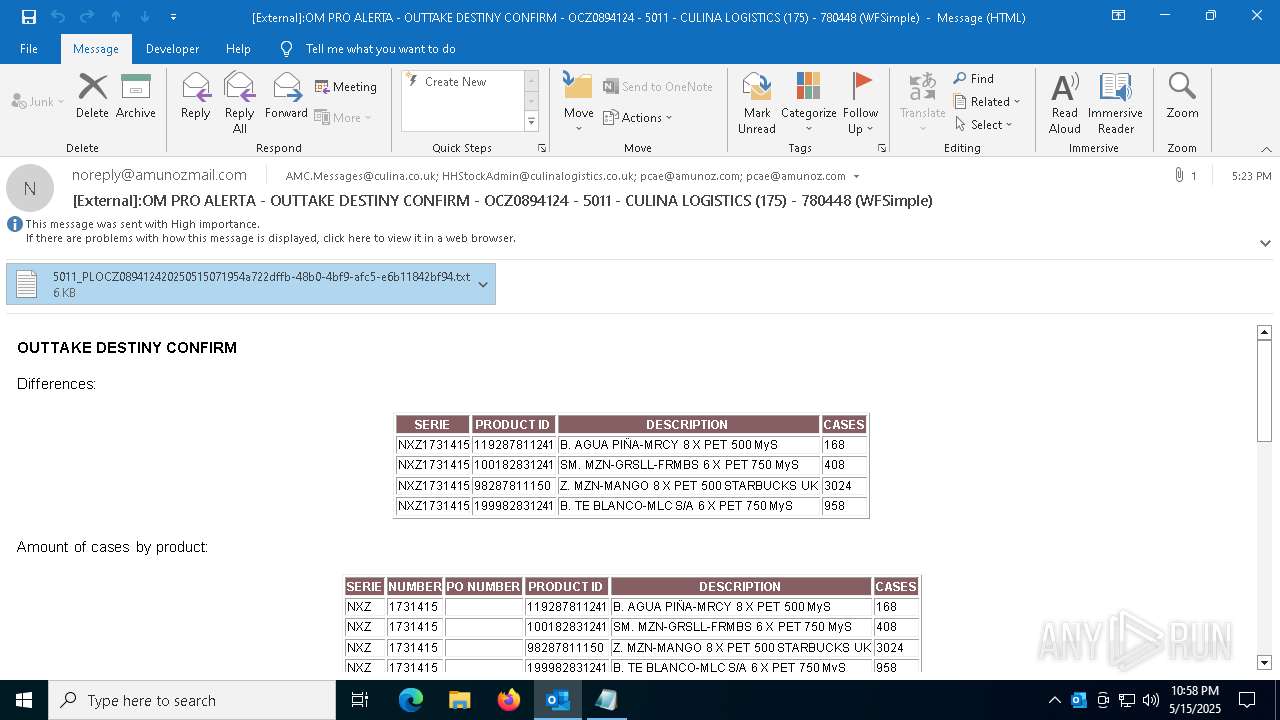
Task: Expand the message header chevron
Action: pyautogui.click(x=1265, y=243)
